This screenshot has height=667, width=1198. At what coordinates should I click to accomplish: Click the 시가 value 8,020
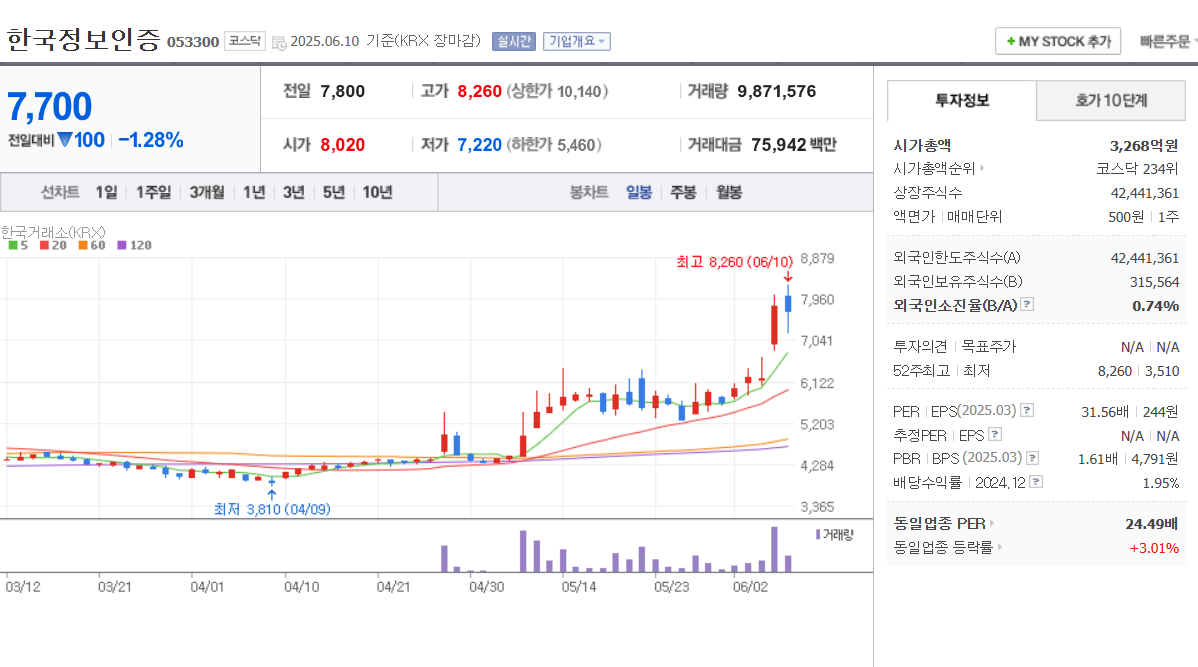click(342, 144)
